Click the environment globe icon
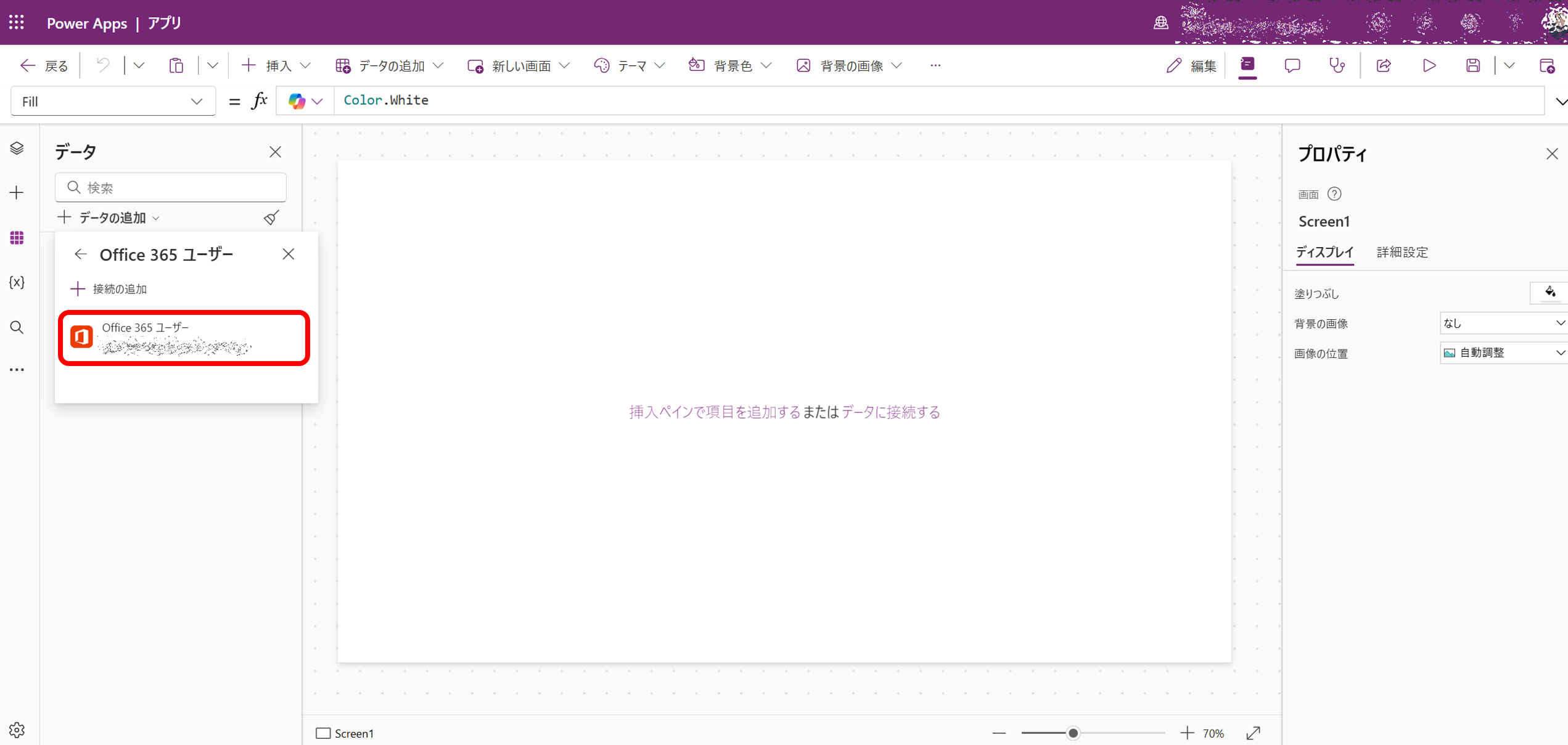This screenshot has width=1568, height=745. pyautogui.click(x=1161, y=23)
